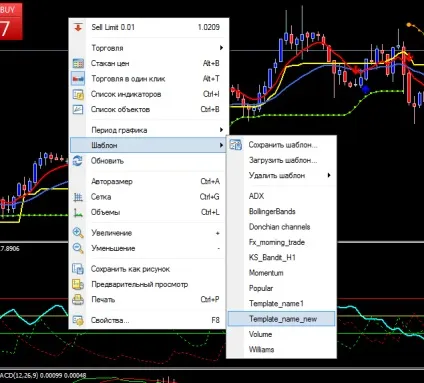Choose Обновить from the context menu

pyautogui.click(x=149, y=161)
